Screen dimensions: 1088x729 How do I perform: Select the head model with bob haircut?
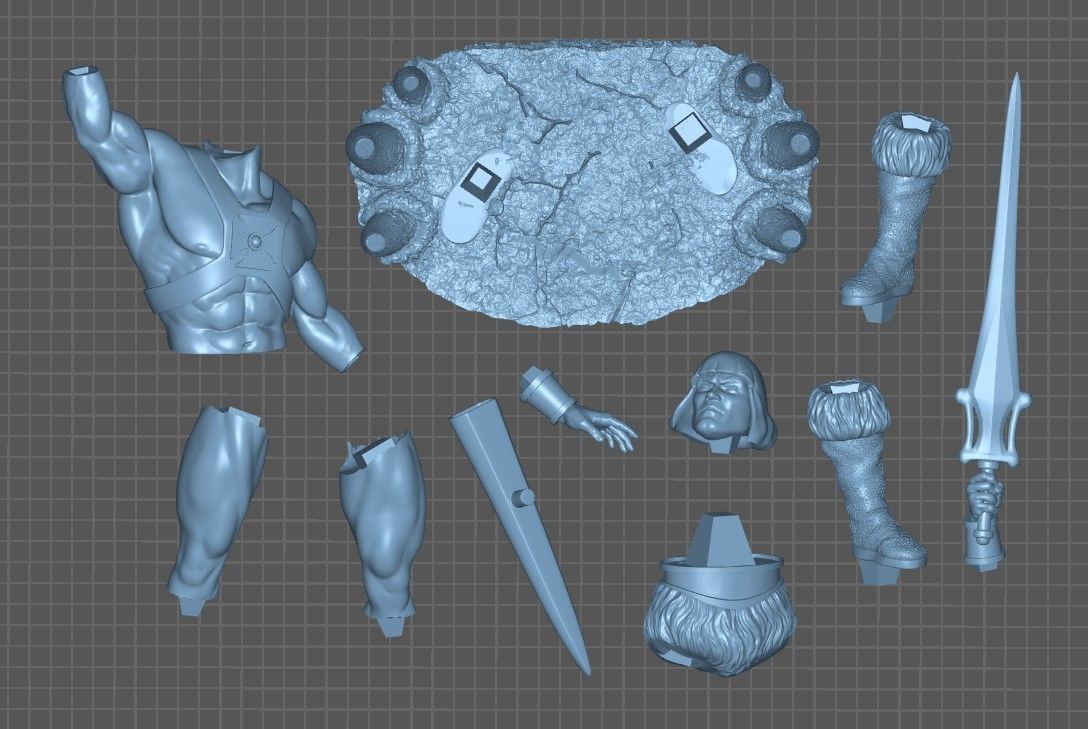click(724, 404)
